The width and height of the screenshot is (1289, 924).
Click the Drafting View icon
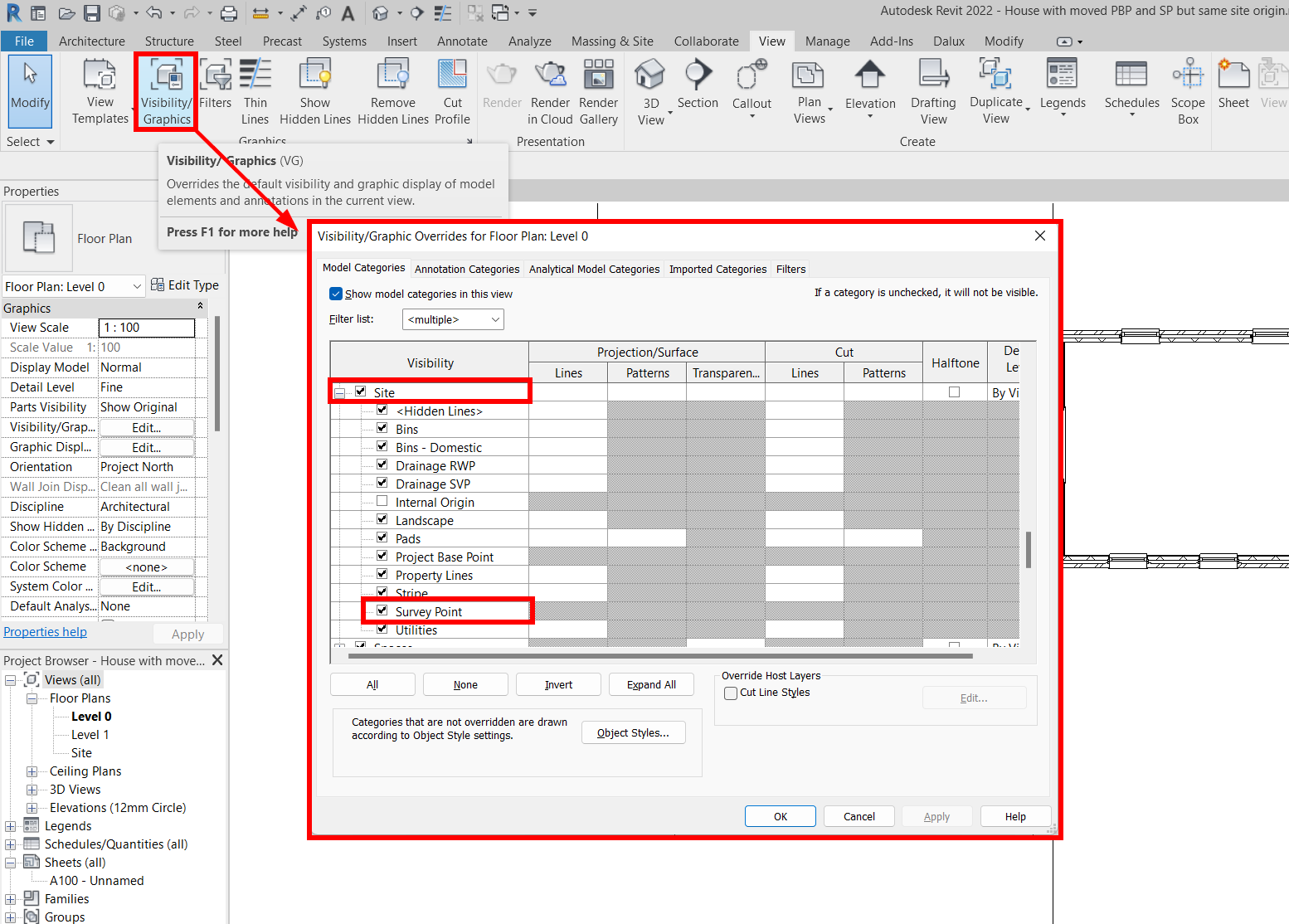(933, 90)
